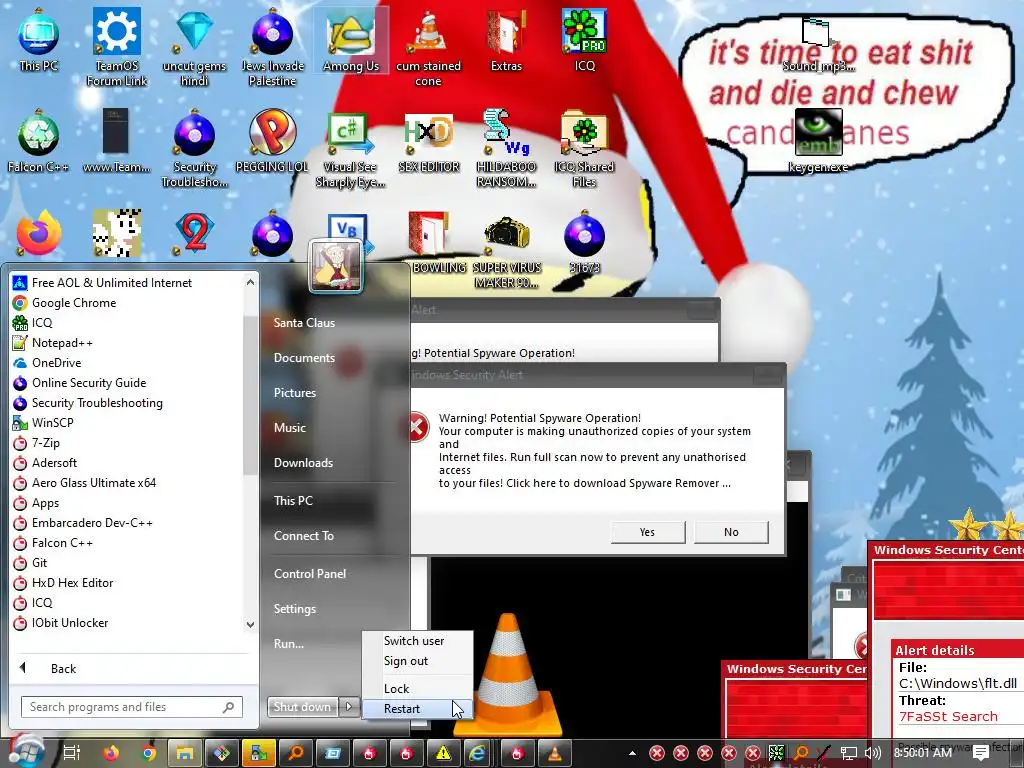This screenshot has height=768, width=1024.
Task: Open Settings from the Start menu
Action: (x=295, y=608)
